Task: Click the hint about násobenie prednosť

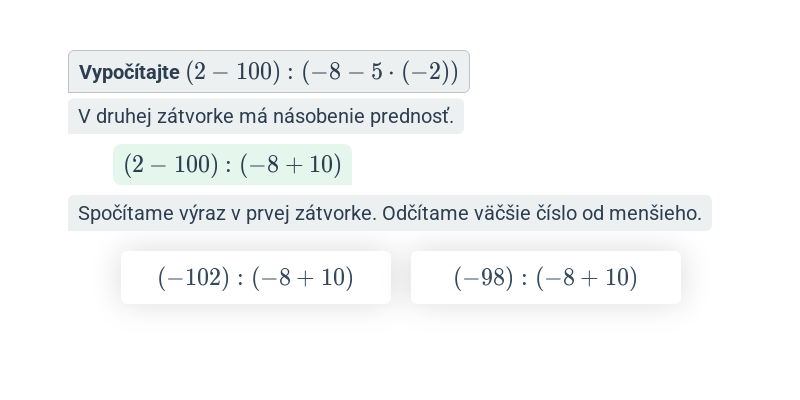Action: [266, 116]
